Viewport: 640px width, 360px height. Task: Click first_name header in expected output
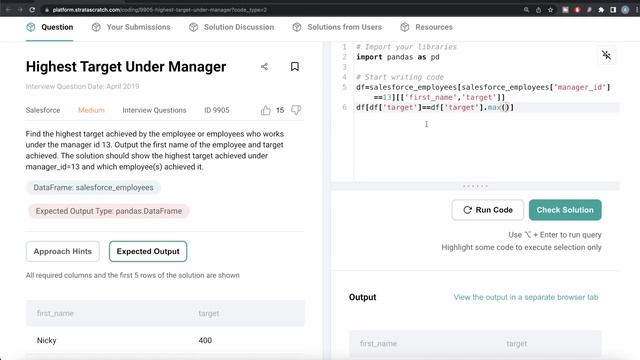[x=55, y=313]
